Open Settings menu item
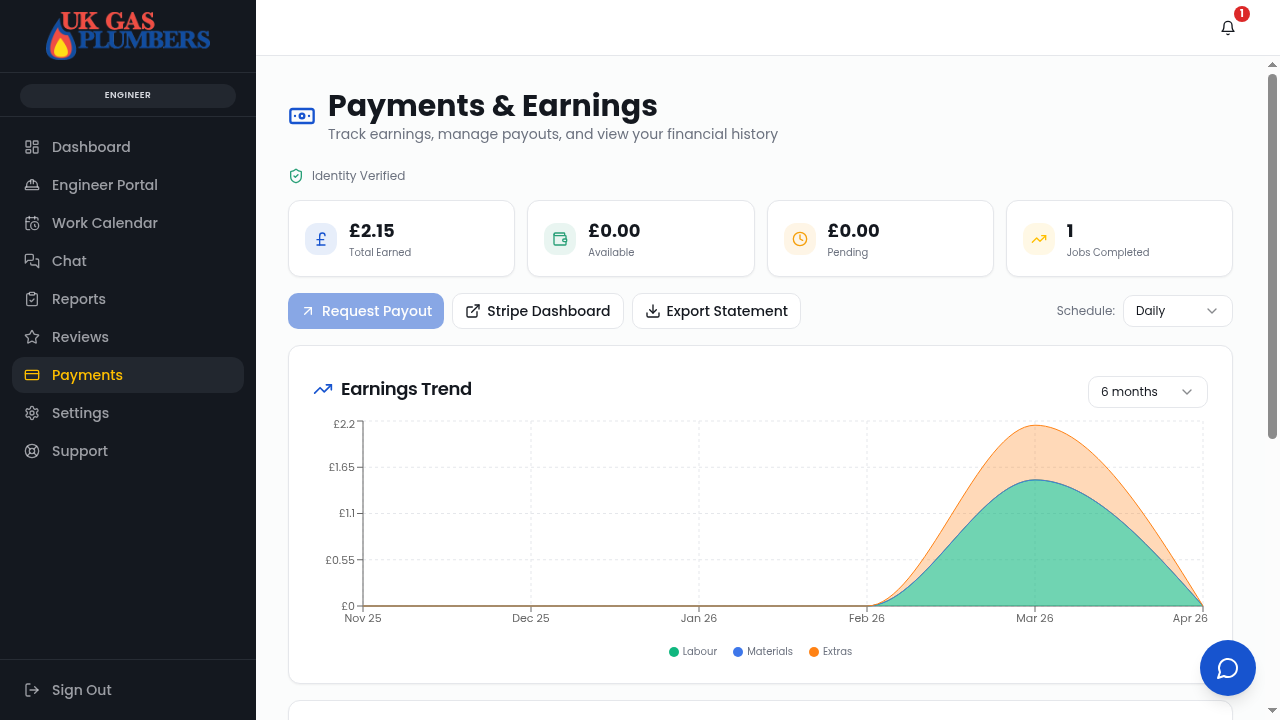 tap(128, 413)
